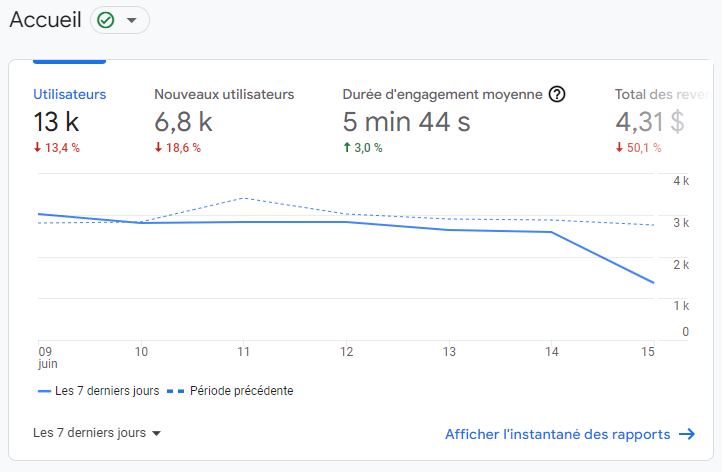The width and height of the screenshot is (722, 472).
Task: Click the Période précédente dashed legend entry
Action: 230,391
